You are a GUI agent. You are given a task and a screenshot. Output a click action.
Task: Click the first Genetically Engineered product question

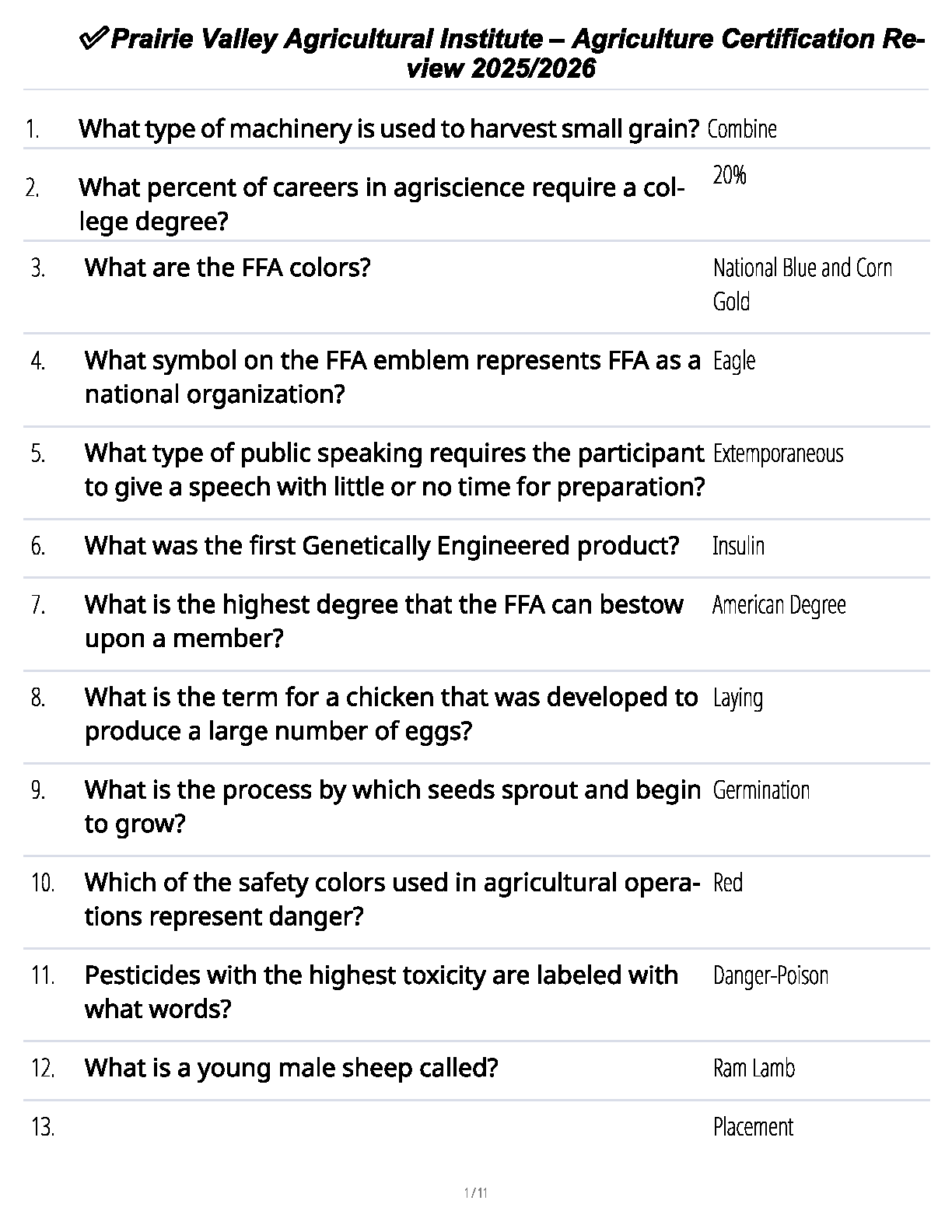(x=382, y=546)
